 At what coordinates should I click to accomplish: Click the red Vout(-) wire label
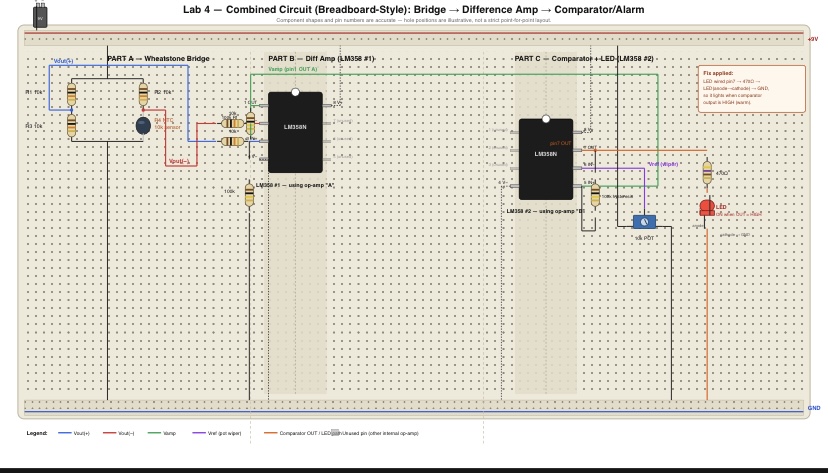click(179, 162)
